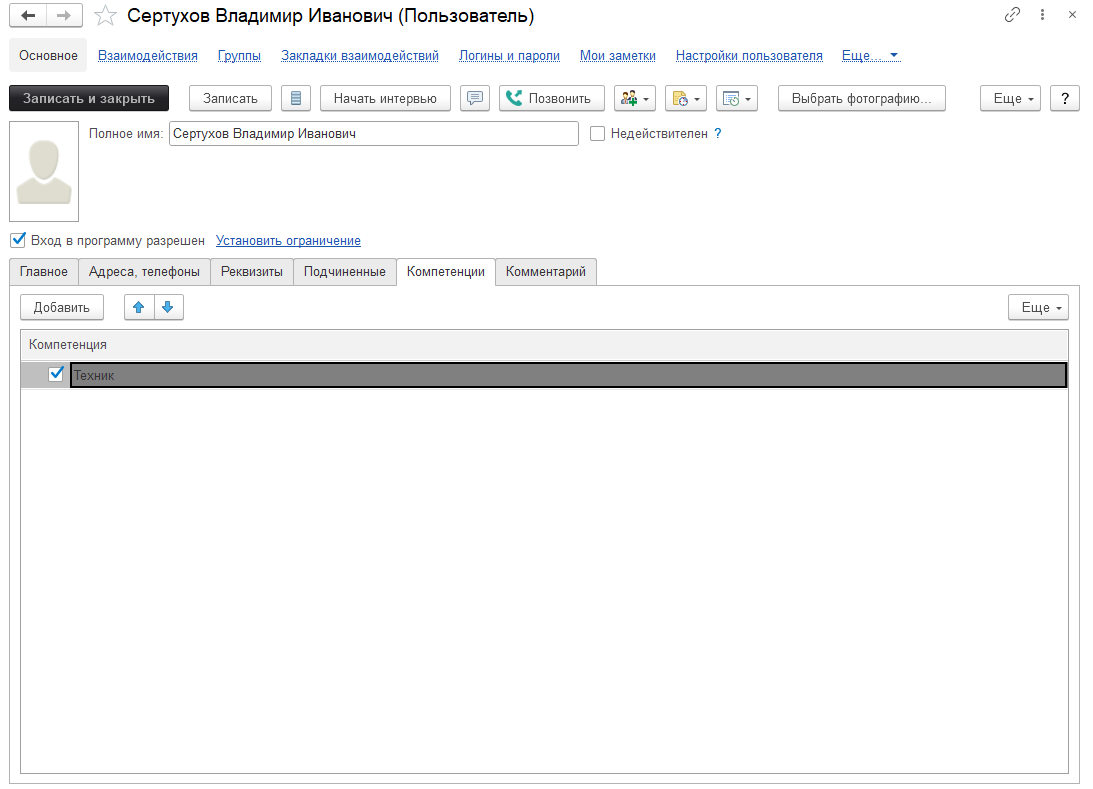This screenshot has height=789, width=1093.
Task: Switch to the Адреса, телефоны tab
Action: pyautogui.click(x=144, y=272)
